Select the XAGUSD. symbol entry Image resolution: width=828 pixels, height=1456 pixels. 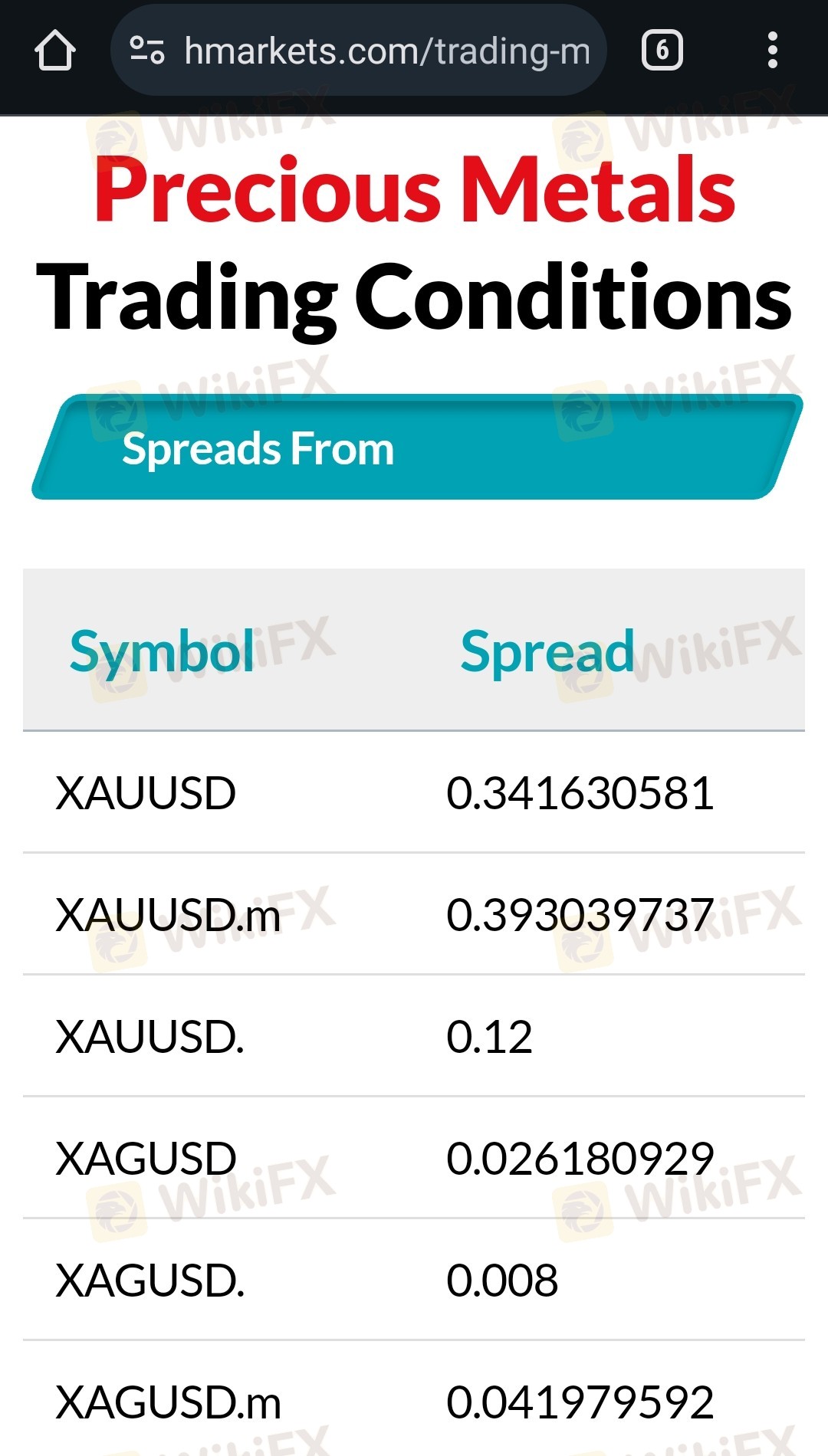150,1281
